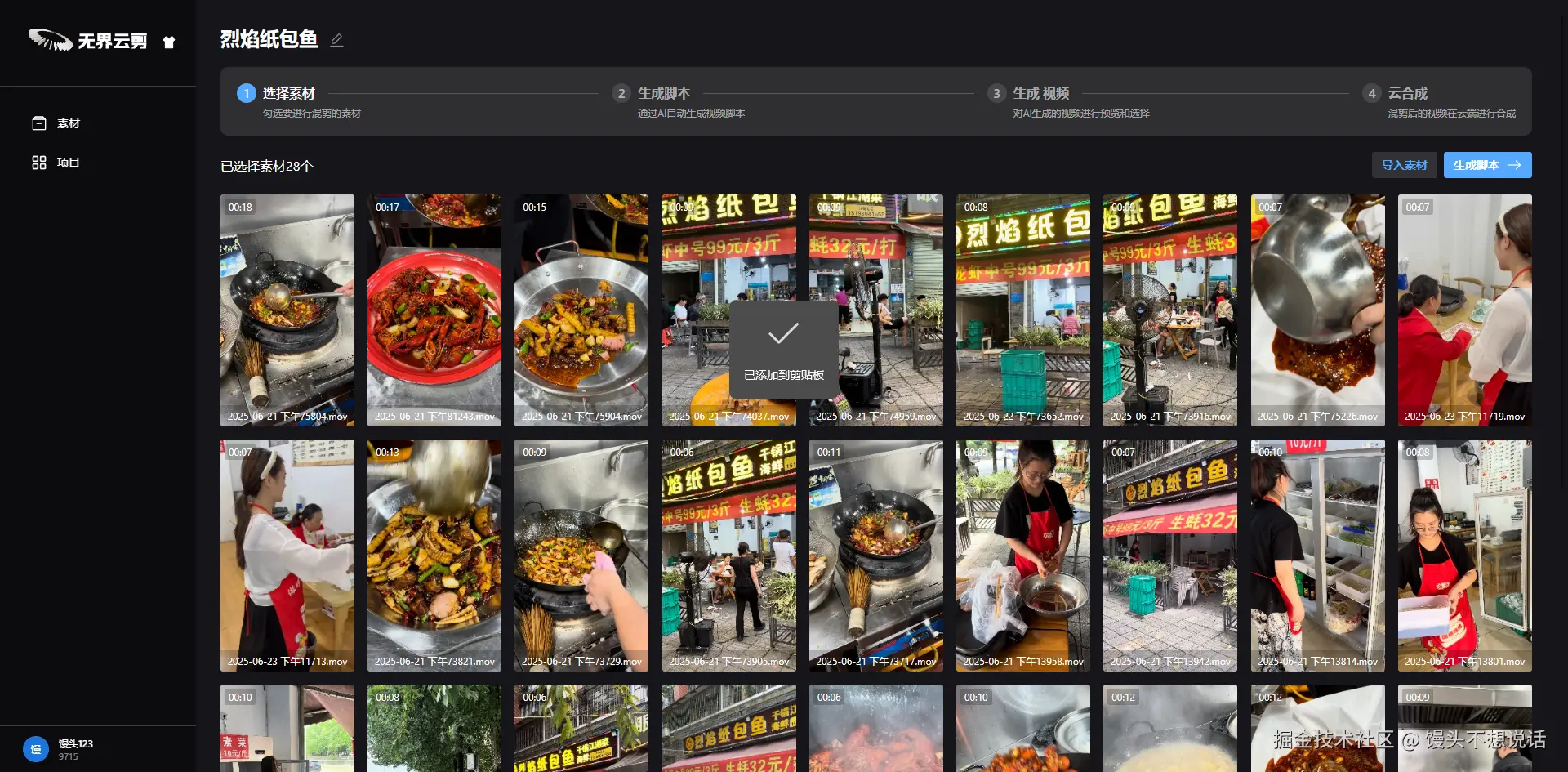Select the clip 2025-06-21 下午73905.mov
This screenshot has width=1568, height=772.
(729, 556)
